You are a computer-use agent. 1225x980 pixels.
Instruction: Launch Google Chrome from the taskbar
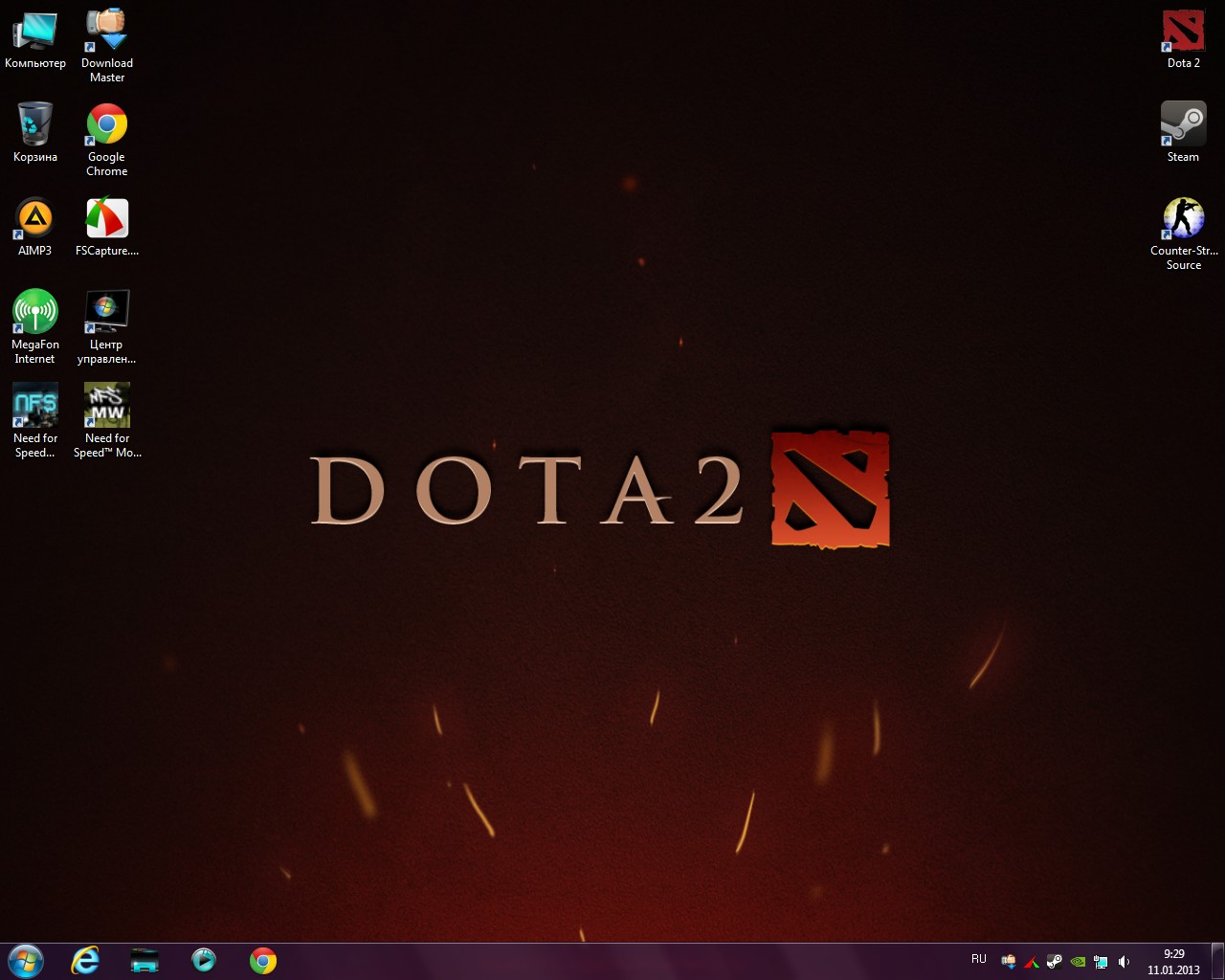coord(263,960)
